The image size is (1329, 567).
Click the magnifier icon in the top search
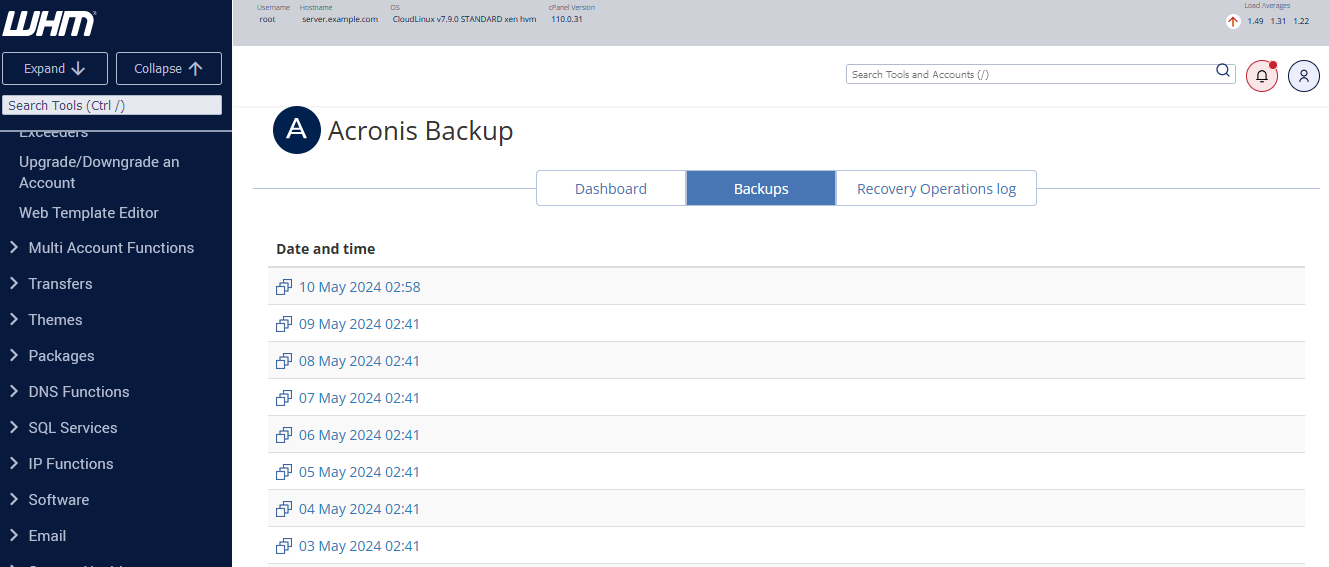[x=1223, y=71]
